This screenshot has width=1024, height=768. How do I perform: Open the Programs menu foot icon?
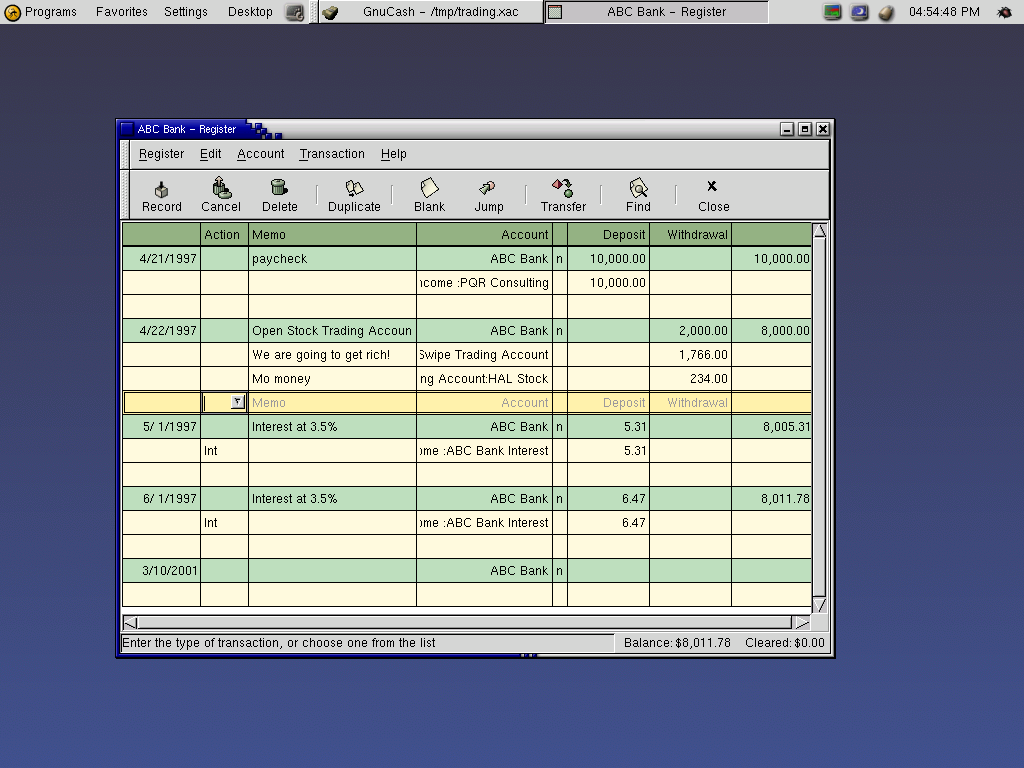12,12
